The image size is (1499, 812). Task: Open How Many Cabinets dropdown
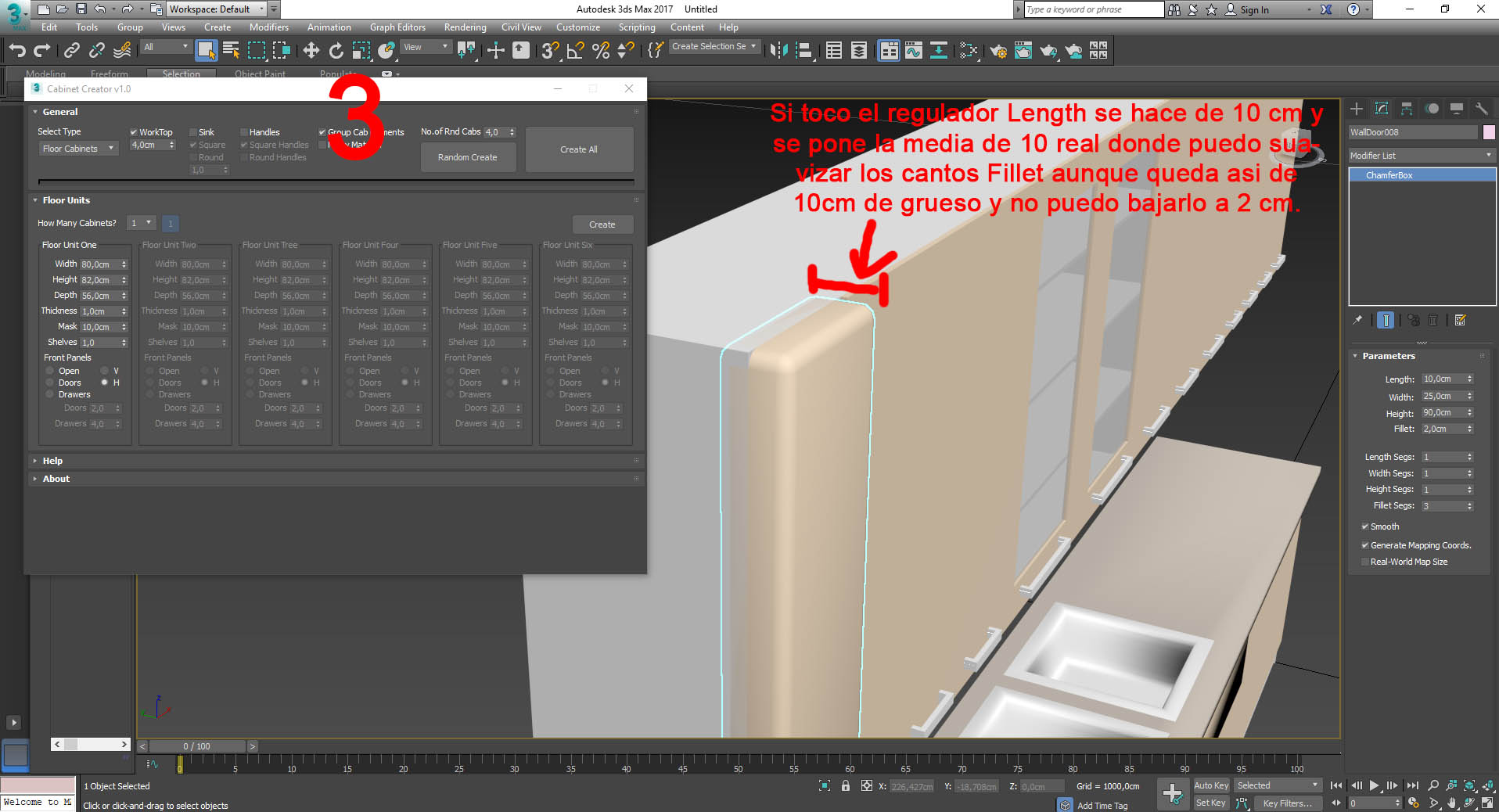tap(141, 223)
